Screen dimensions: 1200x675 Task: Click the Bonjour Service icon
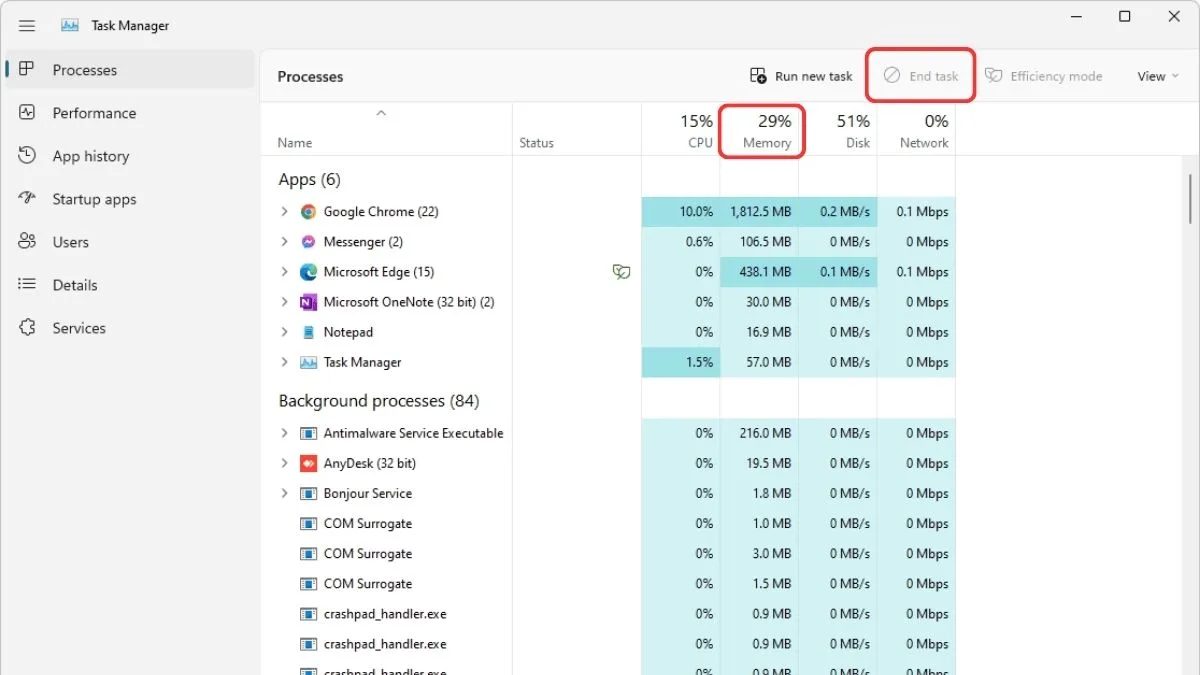(x=308, y=493)
